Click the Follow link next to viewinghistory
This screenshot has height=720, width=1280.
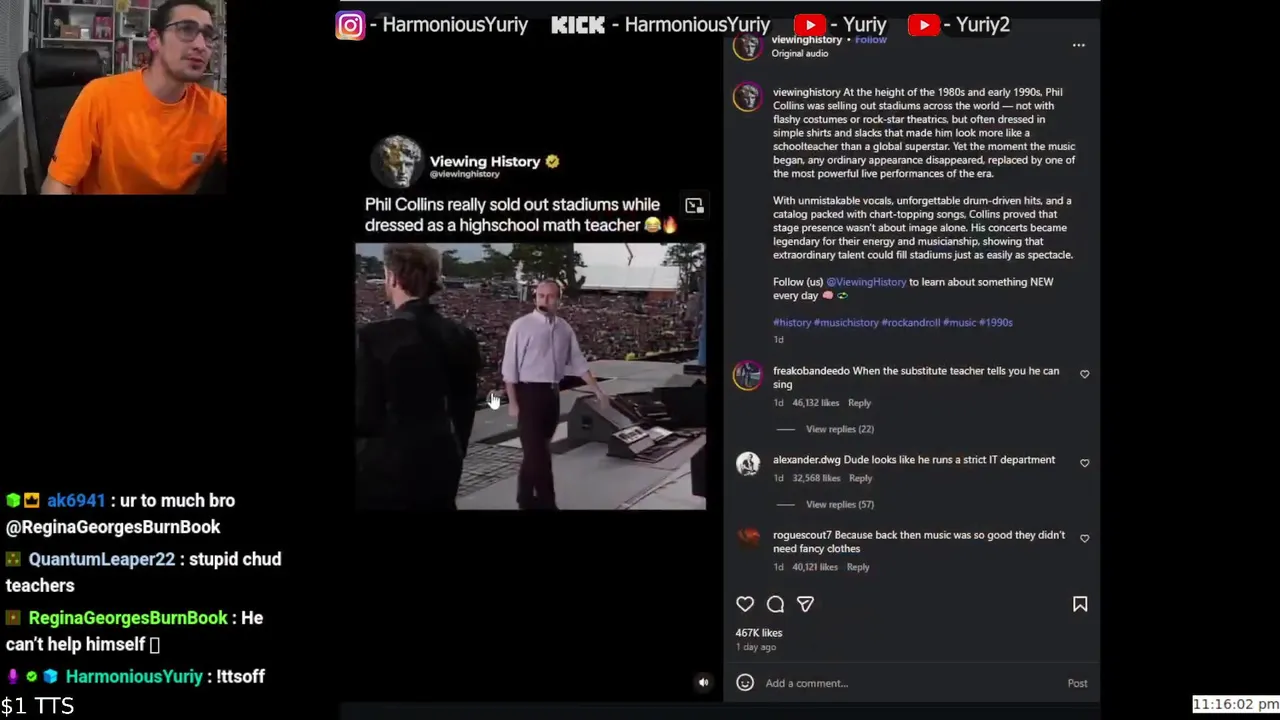coord(871,40)
